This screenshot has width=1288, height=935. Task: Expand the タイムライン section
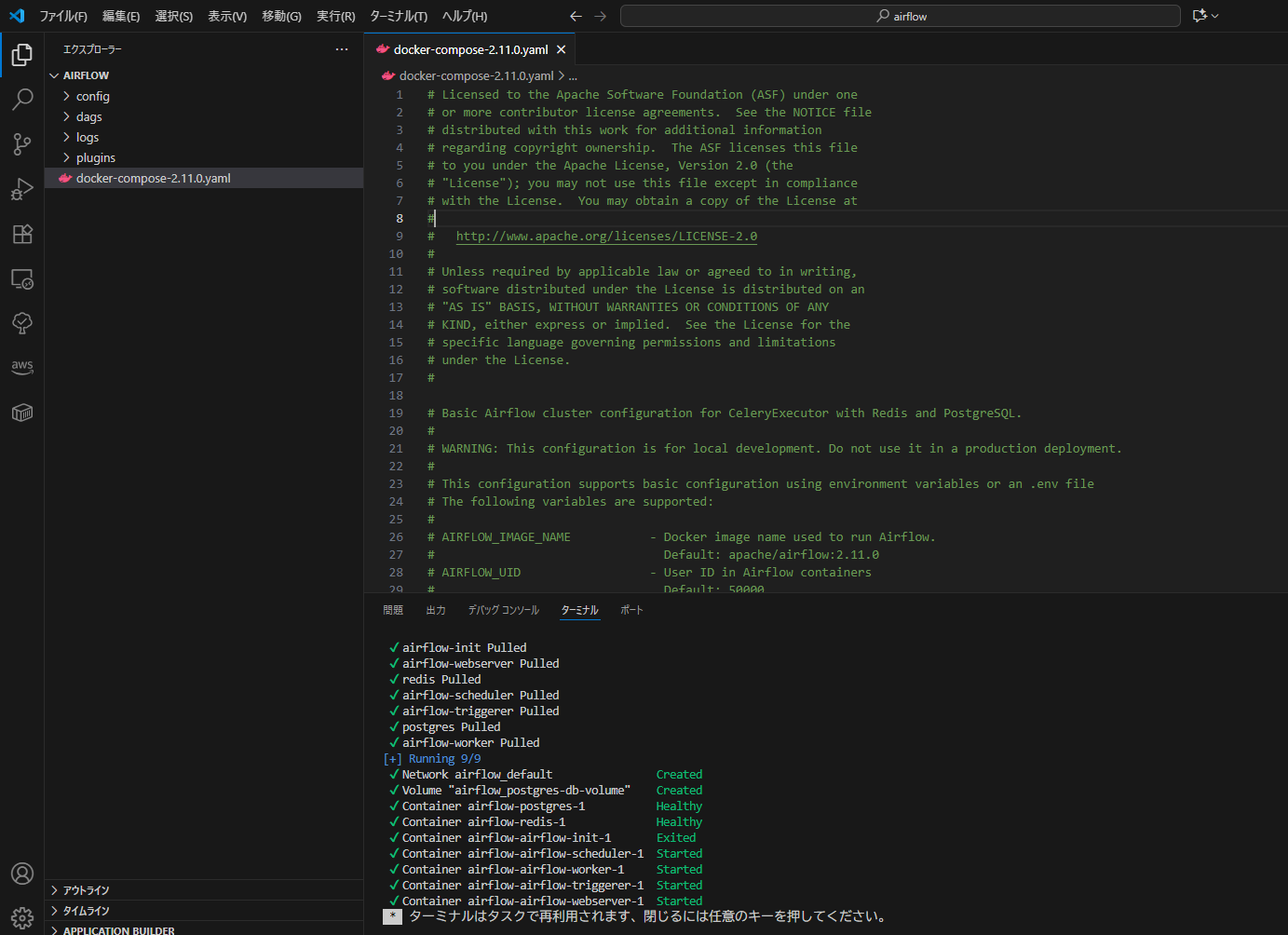(204, 911)
